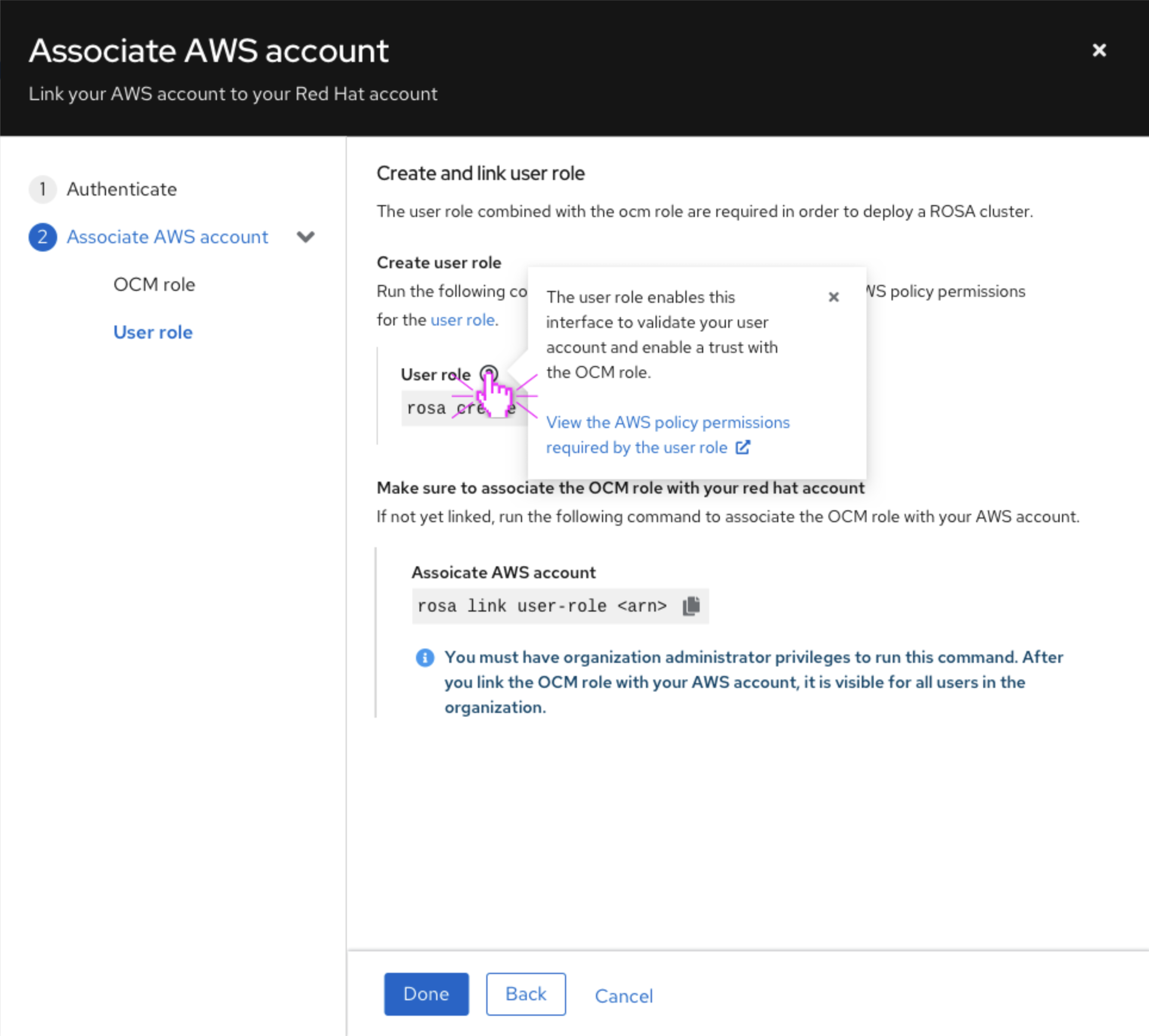The height and width of the screenshot is (1036, 1149).
Task: Collapse the Associate AWS account chevron
Action: click(306, 237)
